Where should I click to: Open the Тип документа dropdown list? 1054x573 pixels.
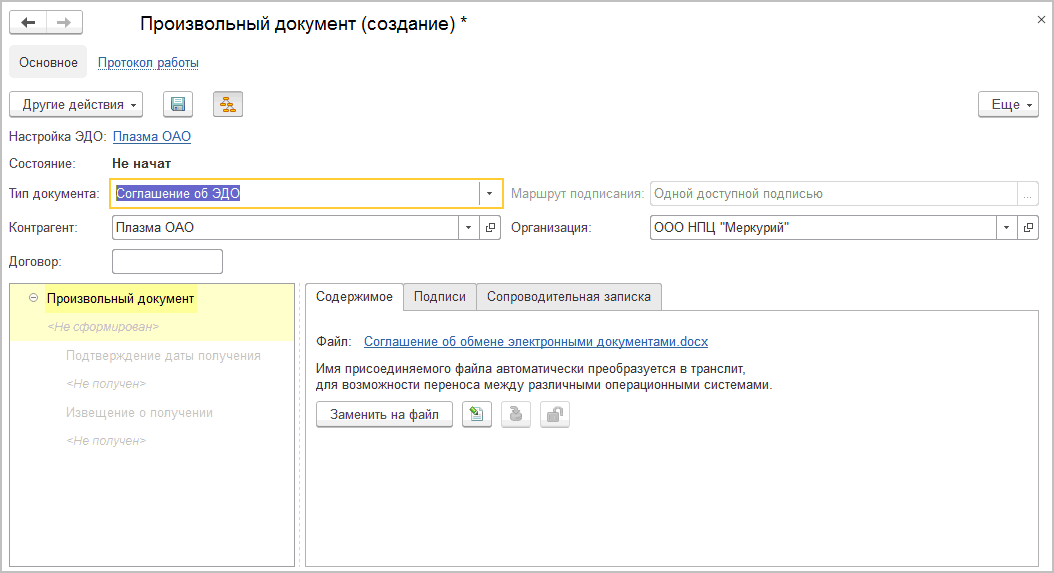pos(490,194)
